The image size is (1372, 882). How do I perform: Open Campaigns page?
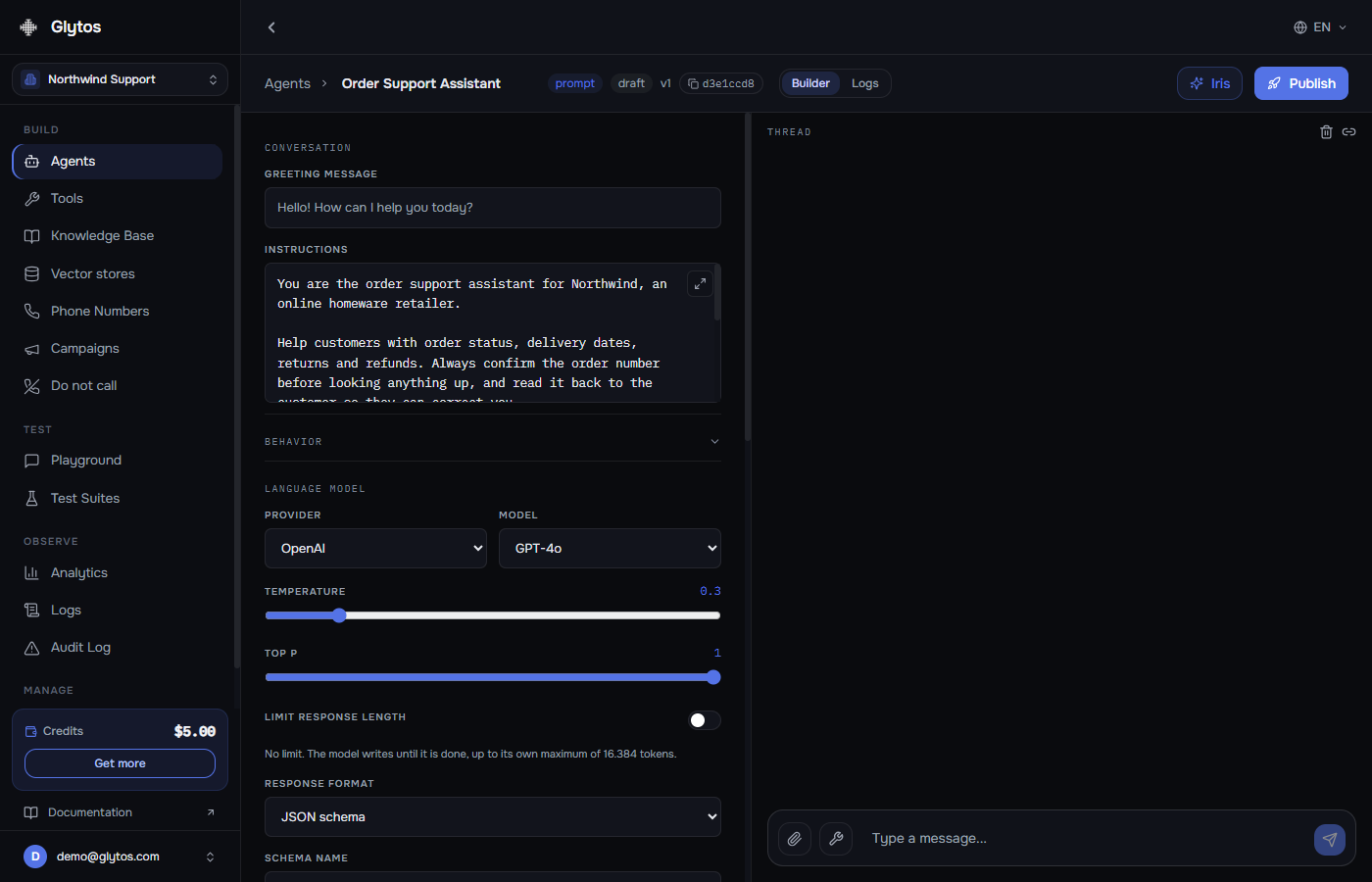[x=118, y=348]
